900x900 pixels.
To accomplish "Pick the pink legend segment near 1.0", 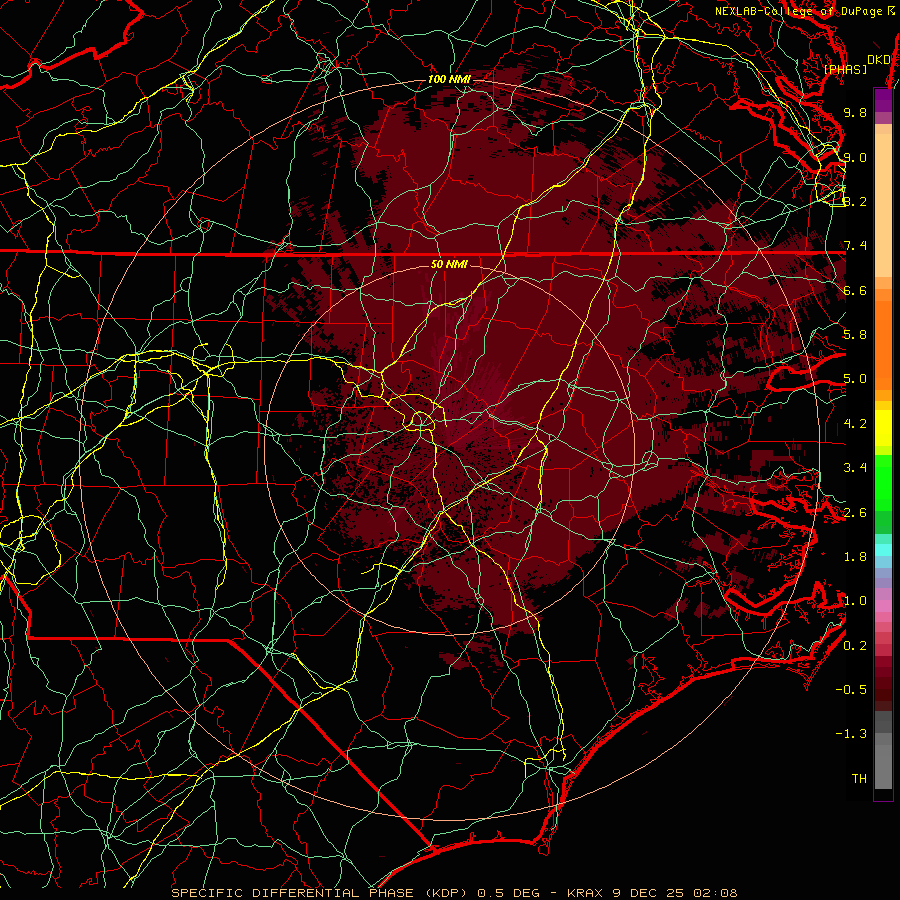I will [883, 606].
